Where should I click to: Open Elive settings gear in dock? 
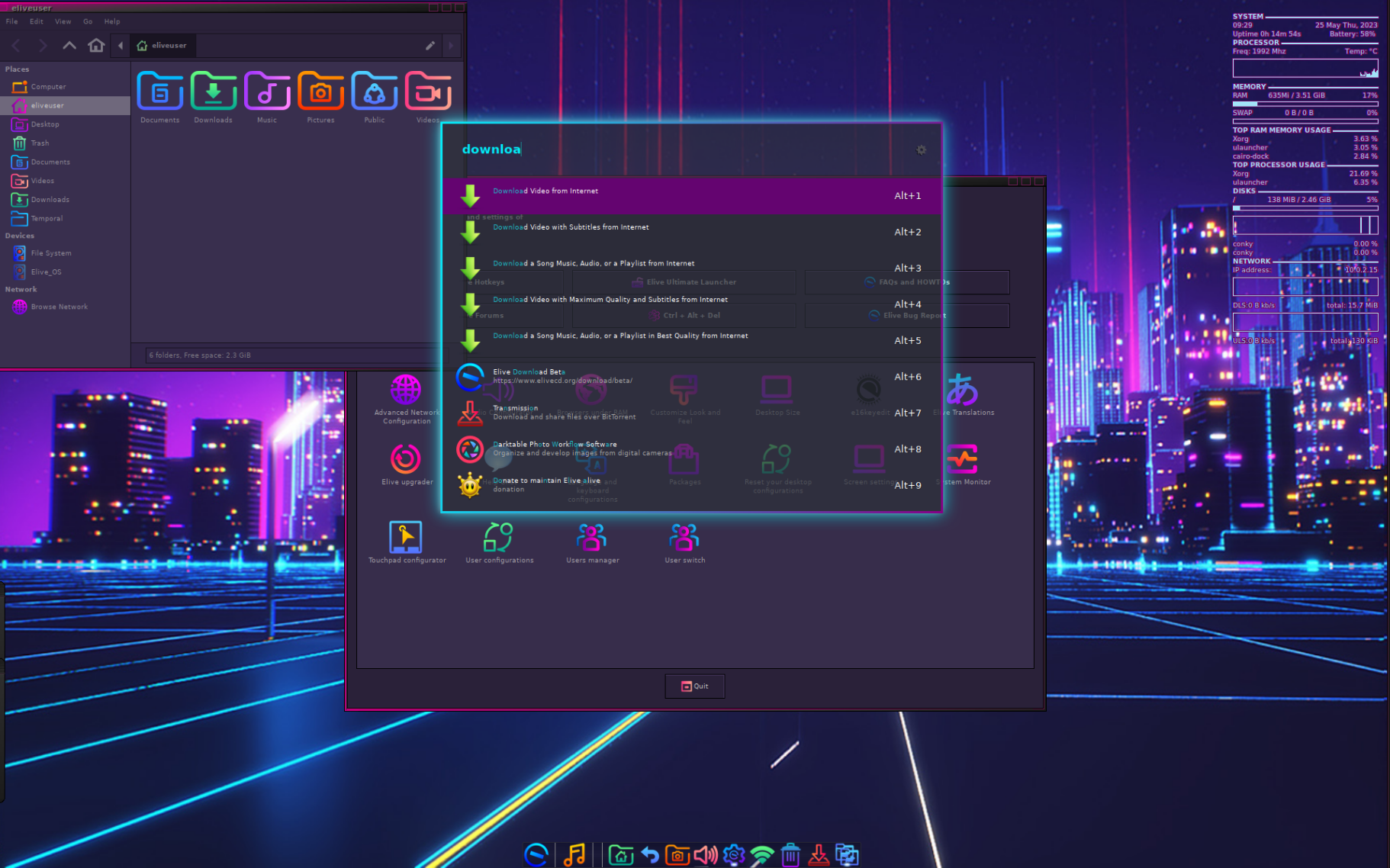[x=734, y=855]
